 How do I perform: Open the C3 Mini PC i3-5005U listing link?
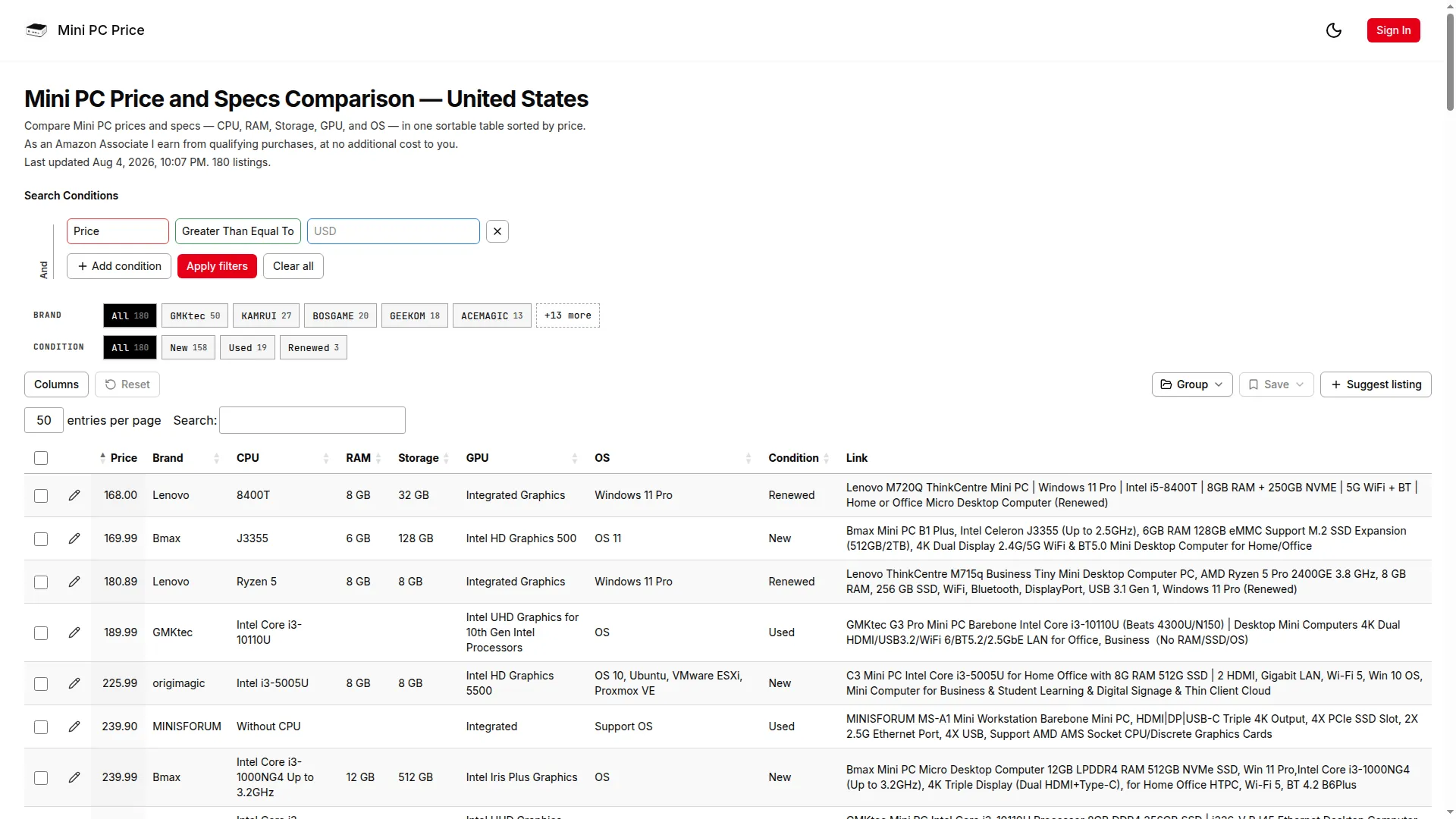(x=1134, y=683)
